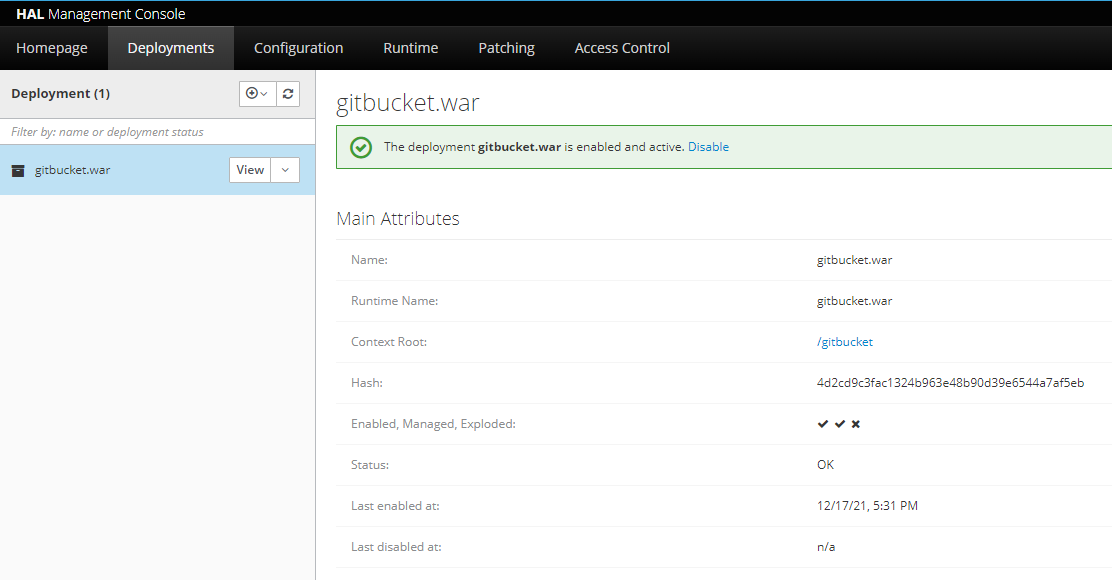Open the /gitbucket context root link

click(x=845, y=342)
